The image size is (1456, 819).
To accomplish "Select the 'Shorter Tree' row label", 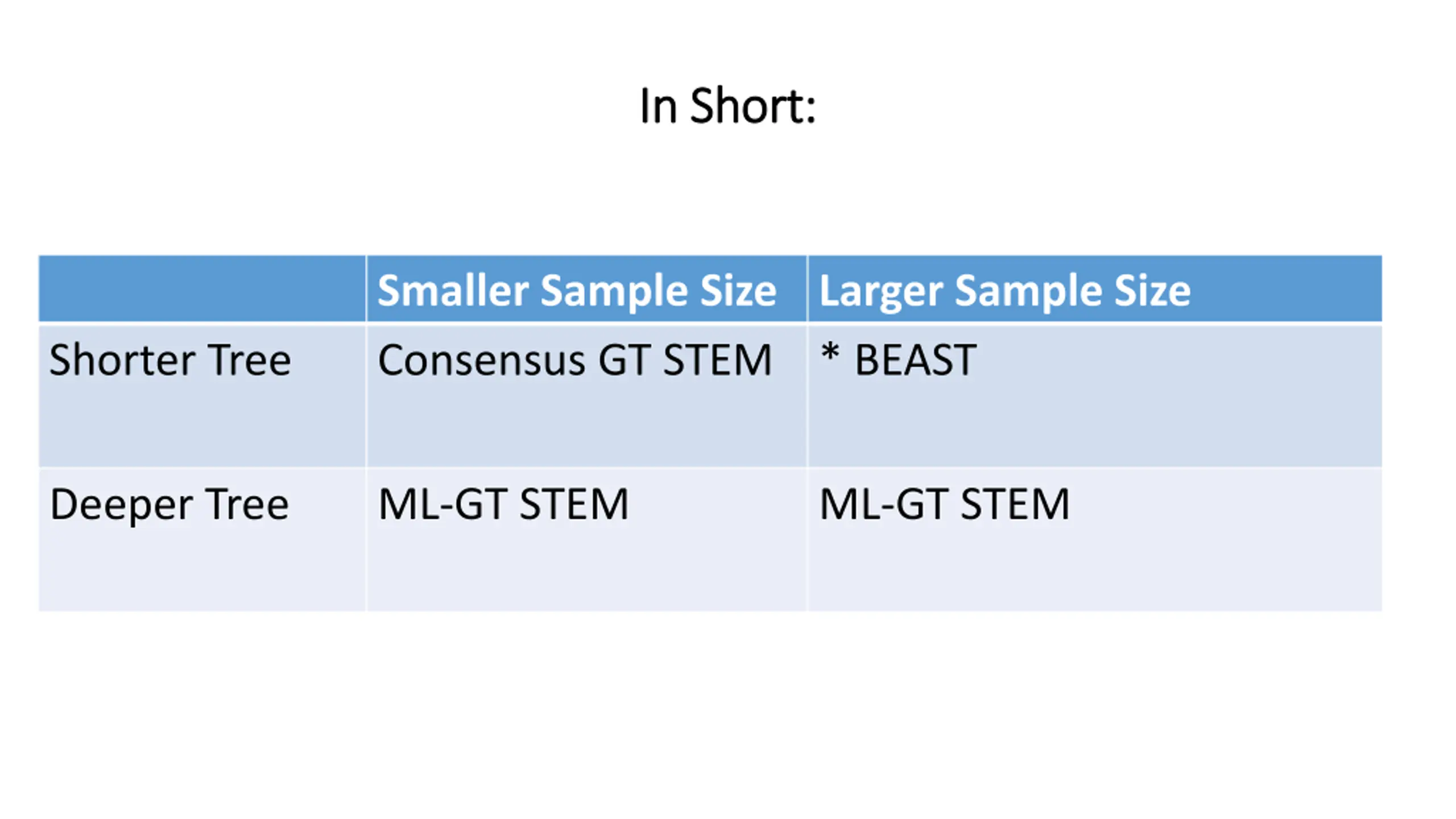I will [202, 395].
